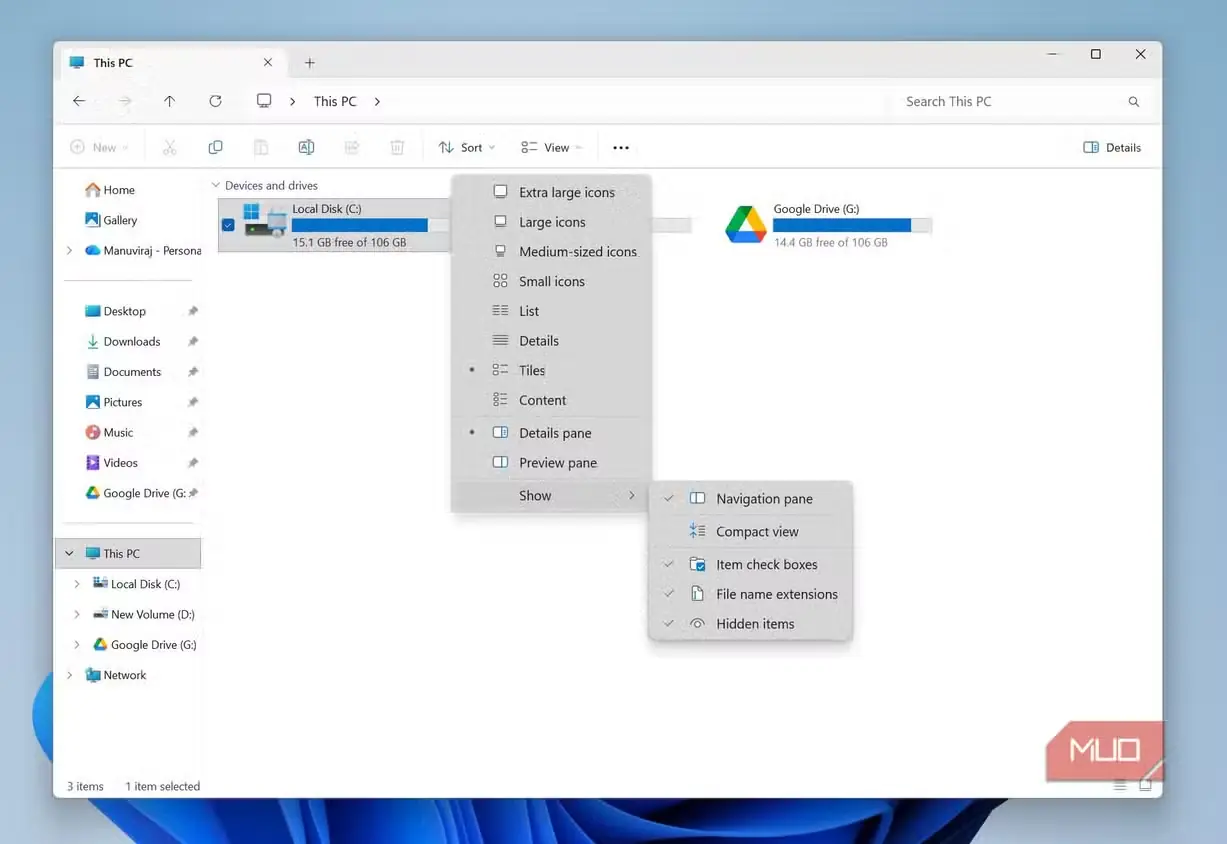
Task: Click the Rename icon in toolbar
Action: [x=306, y=147]
